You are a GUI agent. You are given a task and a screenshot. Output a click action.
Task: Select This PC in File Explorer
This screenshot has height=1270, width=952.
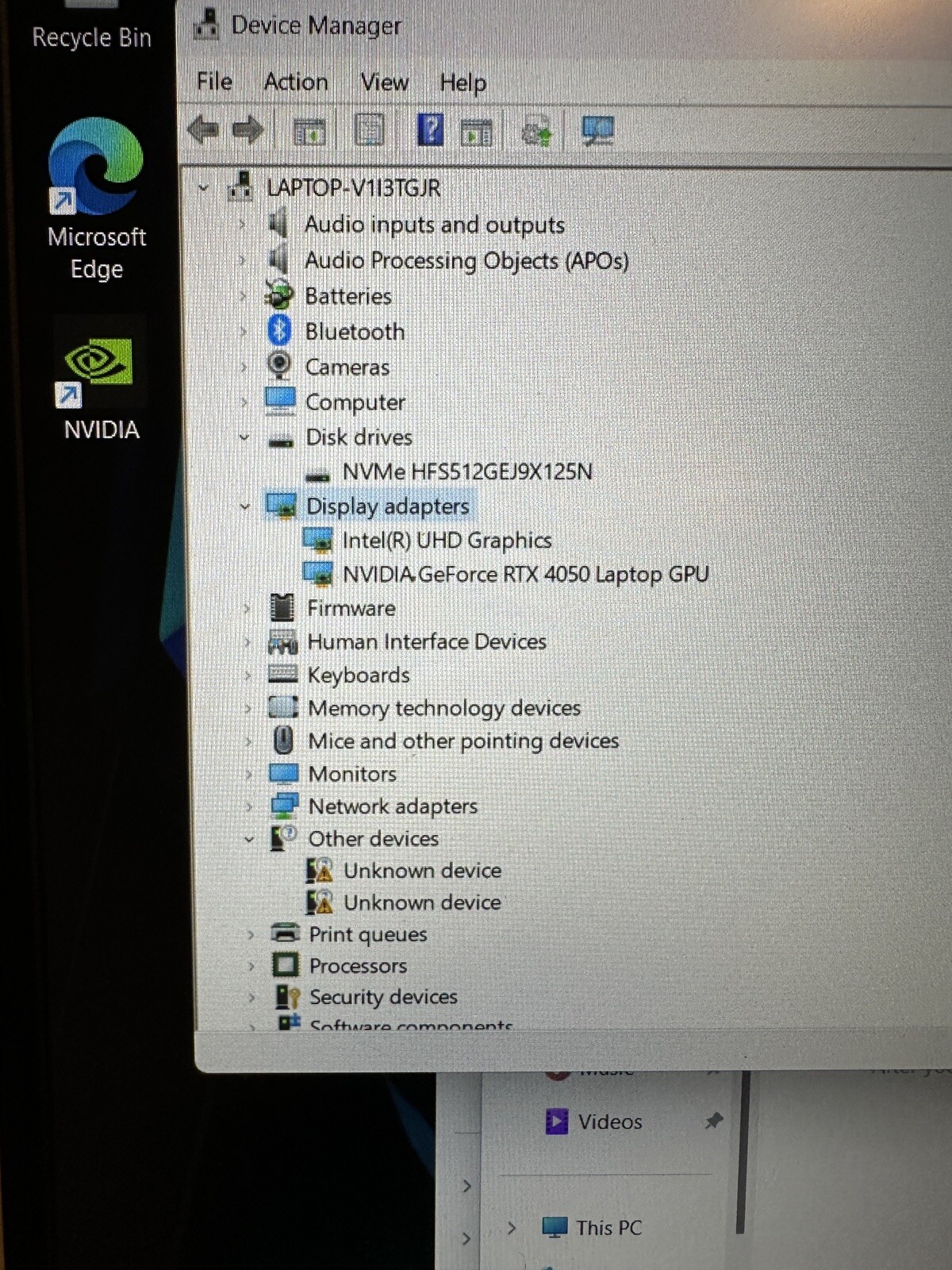coord(608,1228)
